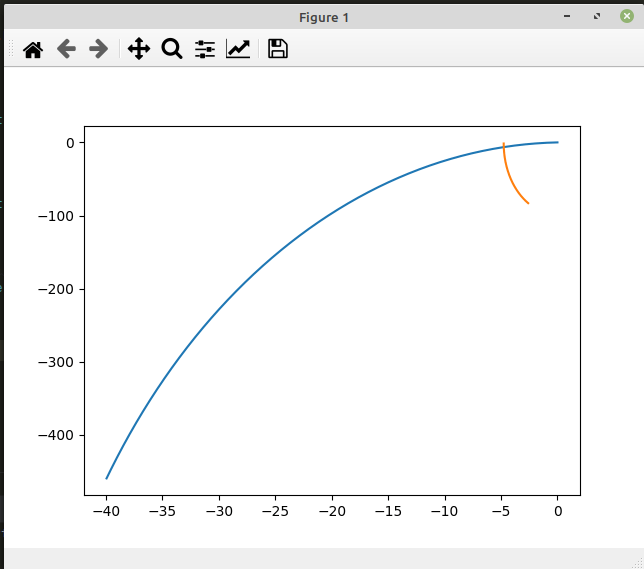Save the figure with the floppy icon
644x569 pixels.
coord(278,48)
